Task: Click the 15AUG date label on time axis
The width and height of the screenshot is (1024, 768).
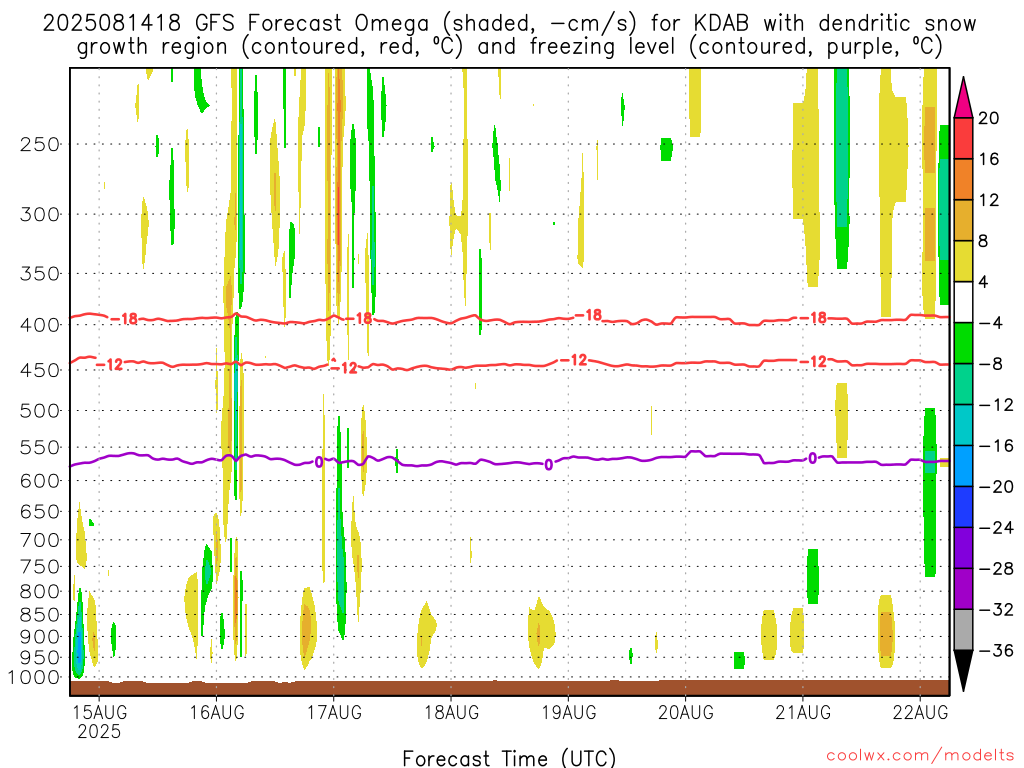Action: pyautogui.click(x=99, y=711)
